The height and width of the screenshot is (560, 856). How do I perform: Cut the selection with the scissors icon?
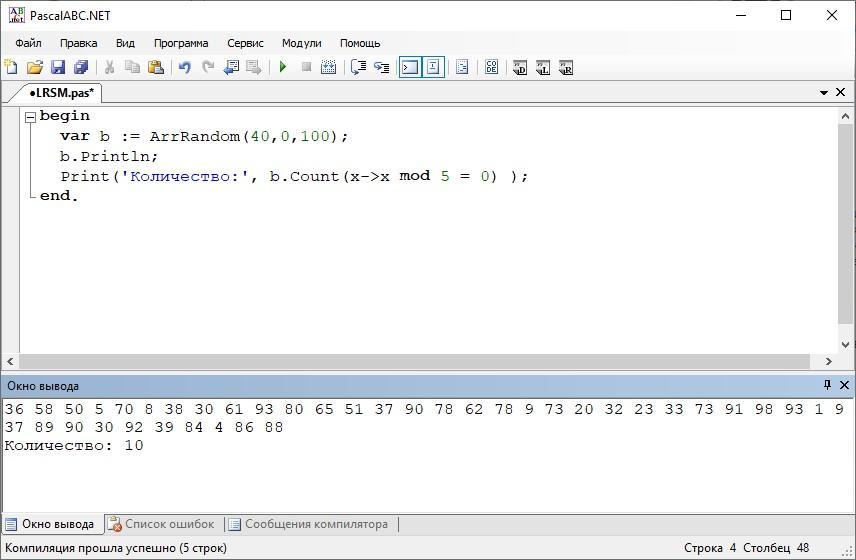(110, 67)
